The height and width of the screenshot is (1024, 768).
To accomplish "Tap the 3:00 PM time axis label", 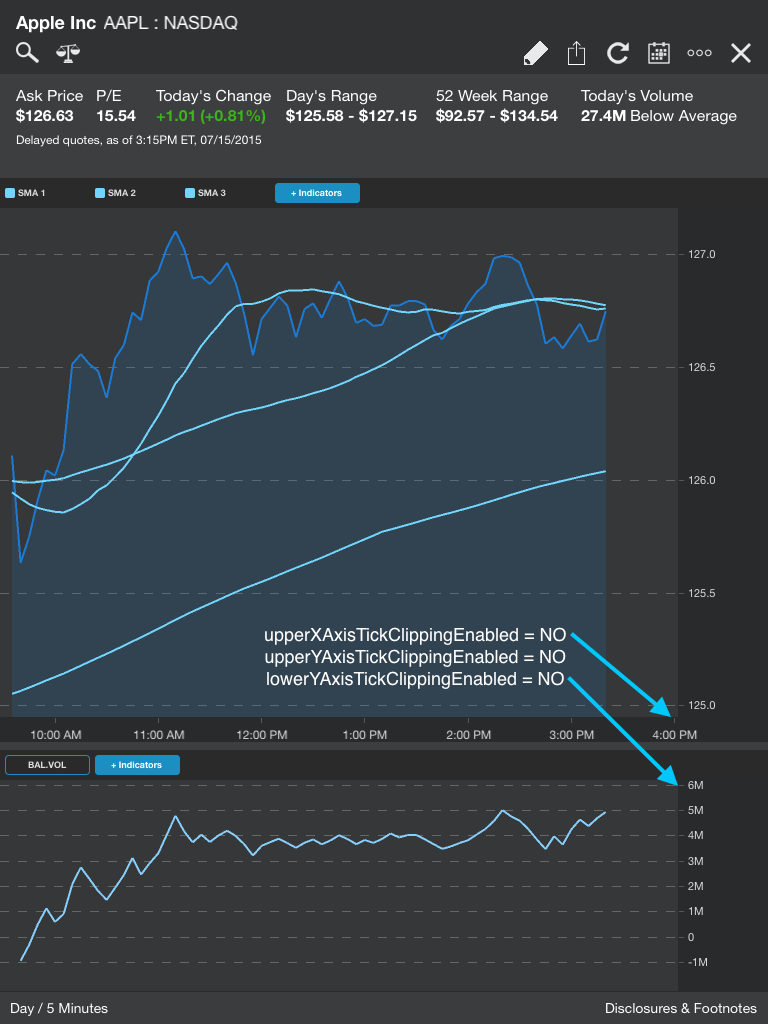I will tap(571, 735).
